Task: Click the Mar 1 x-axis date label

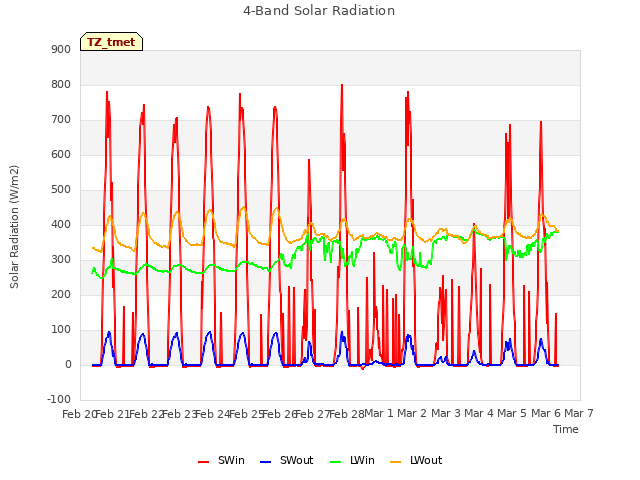Action: [x=379, y=413]
